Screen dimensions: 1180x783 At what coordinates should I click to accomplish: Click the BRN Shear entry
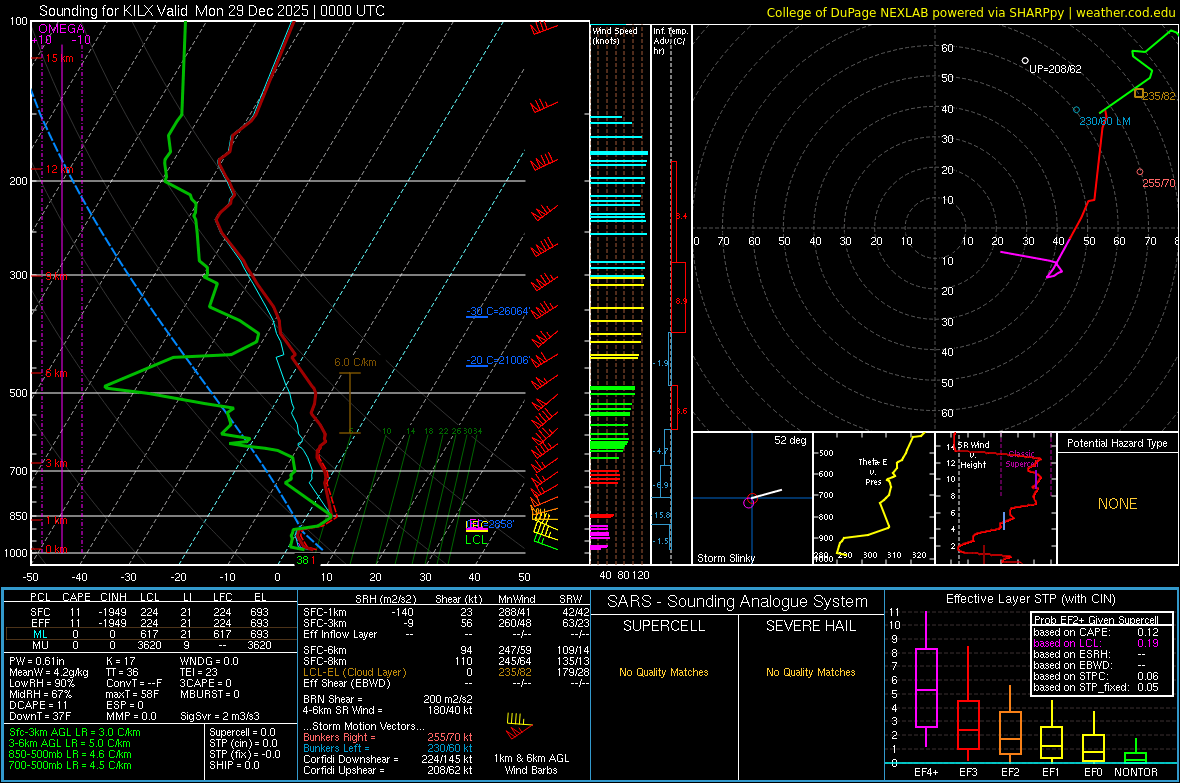[388, 699]
